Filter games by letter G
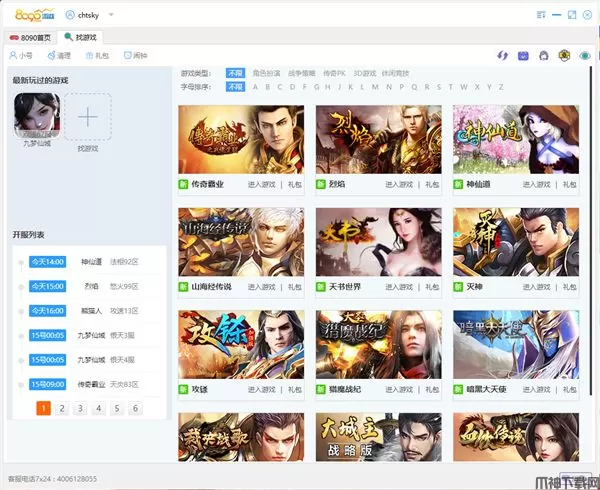 [316, 87]
